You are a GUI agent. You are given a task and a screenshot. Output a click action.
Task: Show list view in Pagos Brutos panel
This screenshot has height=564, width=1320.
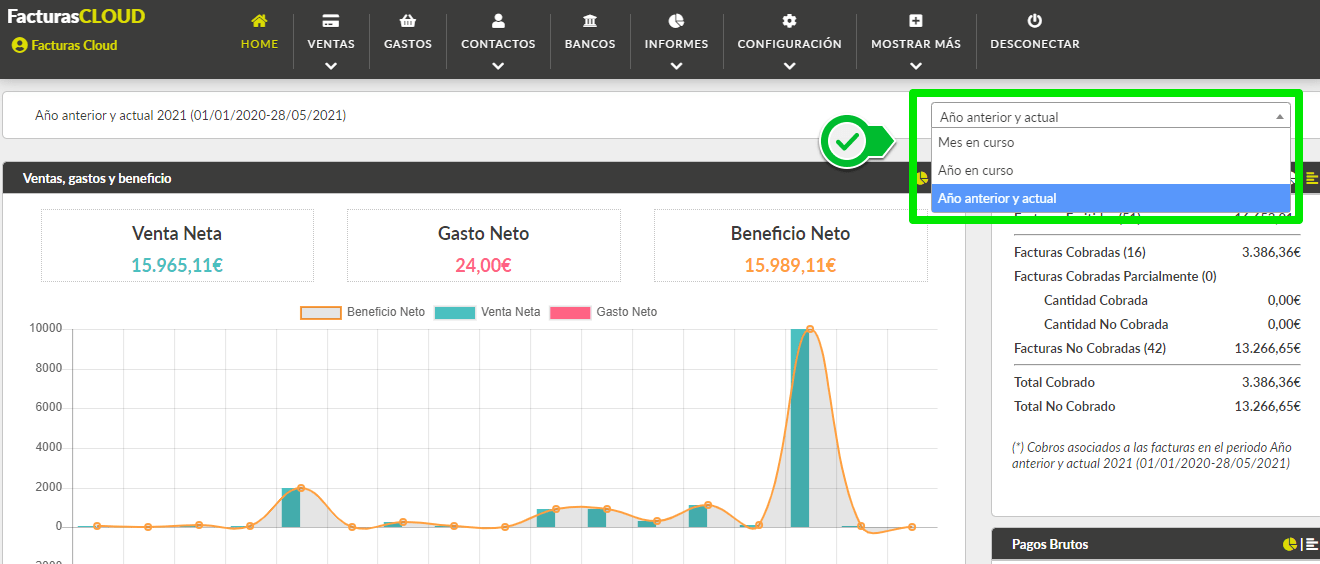1310,544
